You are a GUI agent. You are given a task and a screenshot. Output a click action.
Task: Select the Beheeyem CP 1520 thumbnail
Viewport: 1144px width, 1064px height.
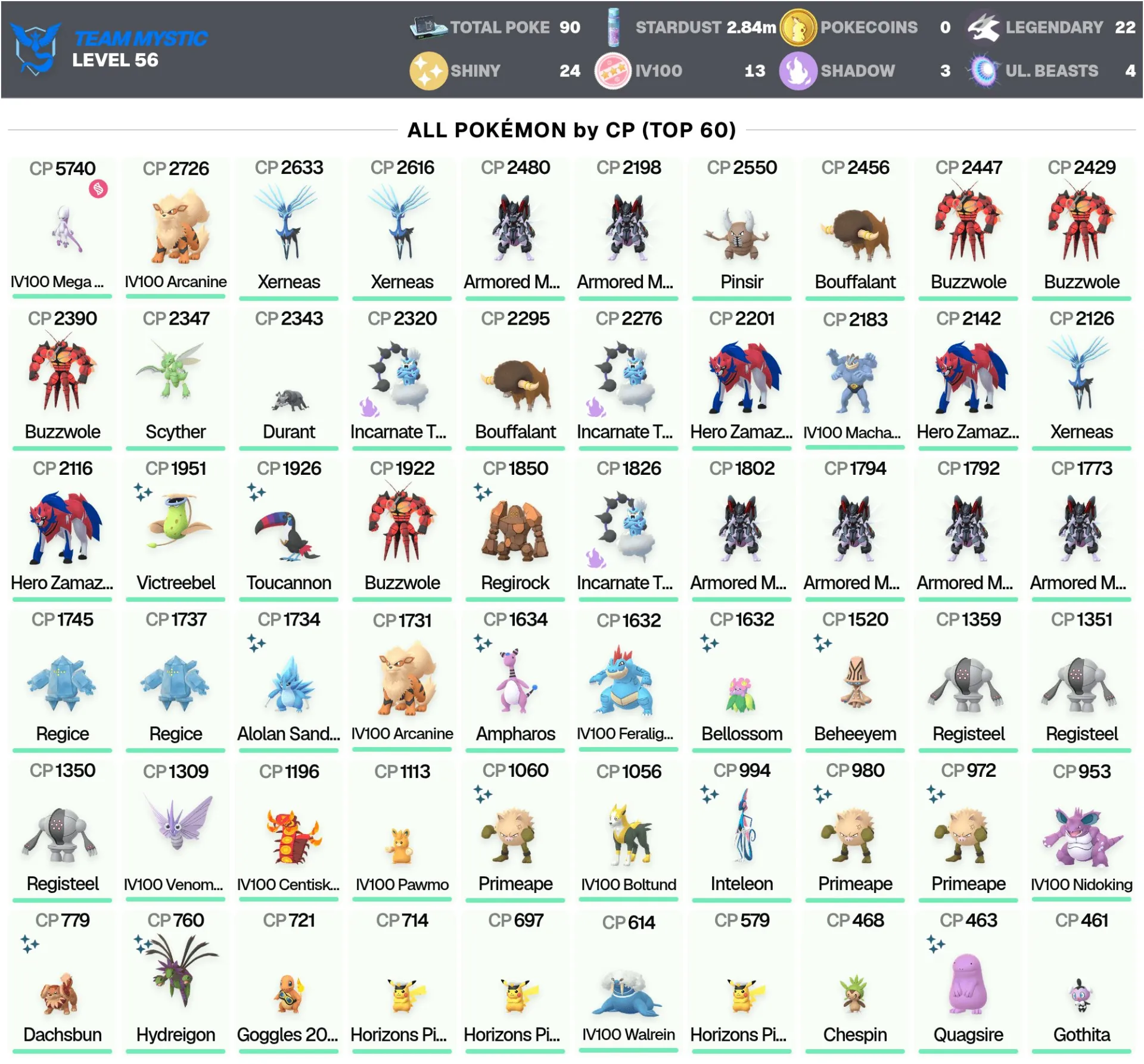(x=856, y=683)
